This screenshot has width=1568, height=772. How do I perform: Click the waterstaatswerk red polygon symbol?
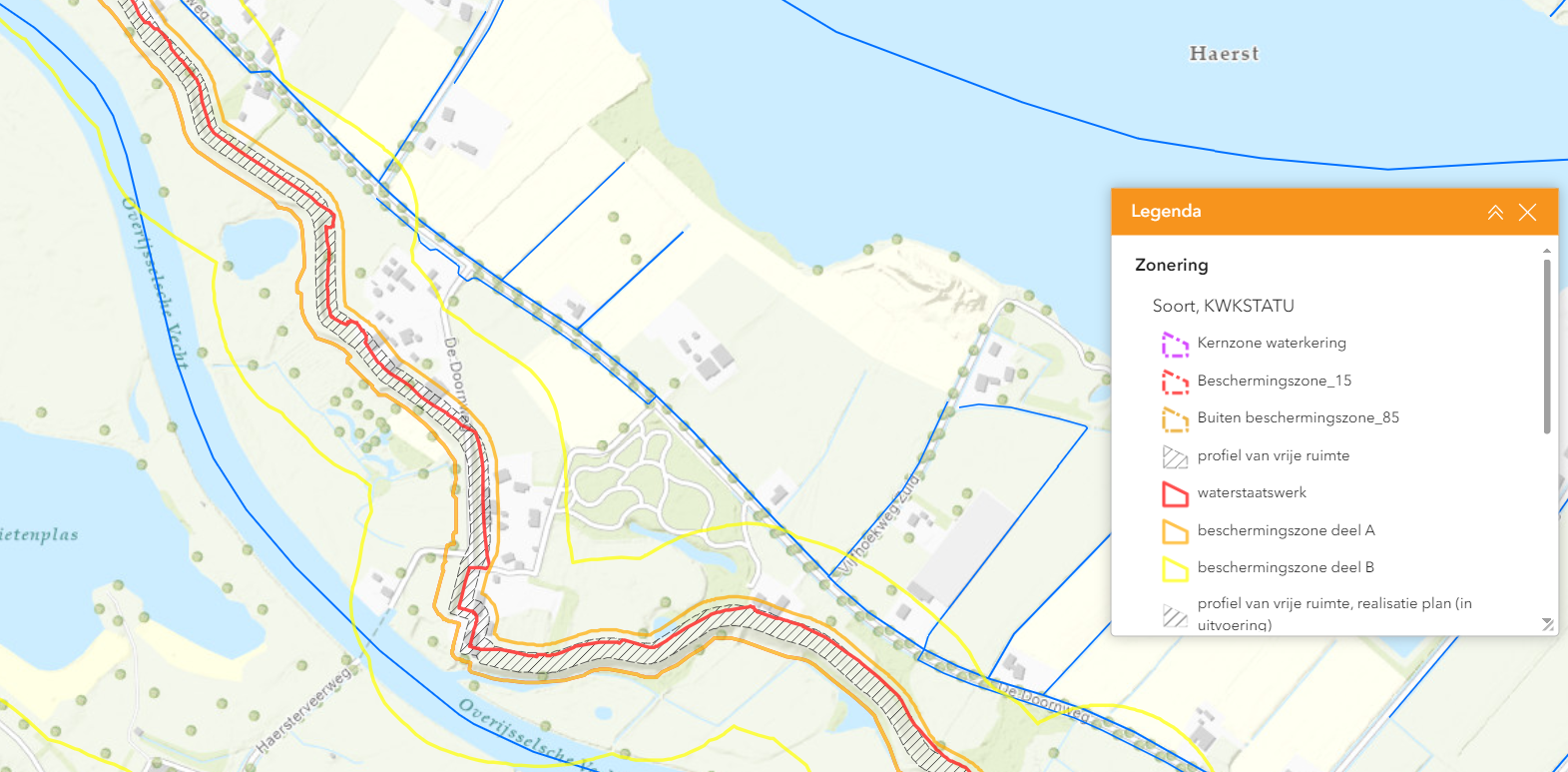pyautogui.click(x=1175, y=493)
